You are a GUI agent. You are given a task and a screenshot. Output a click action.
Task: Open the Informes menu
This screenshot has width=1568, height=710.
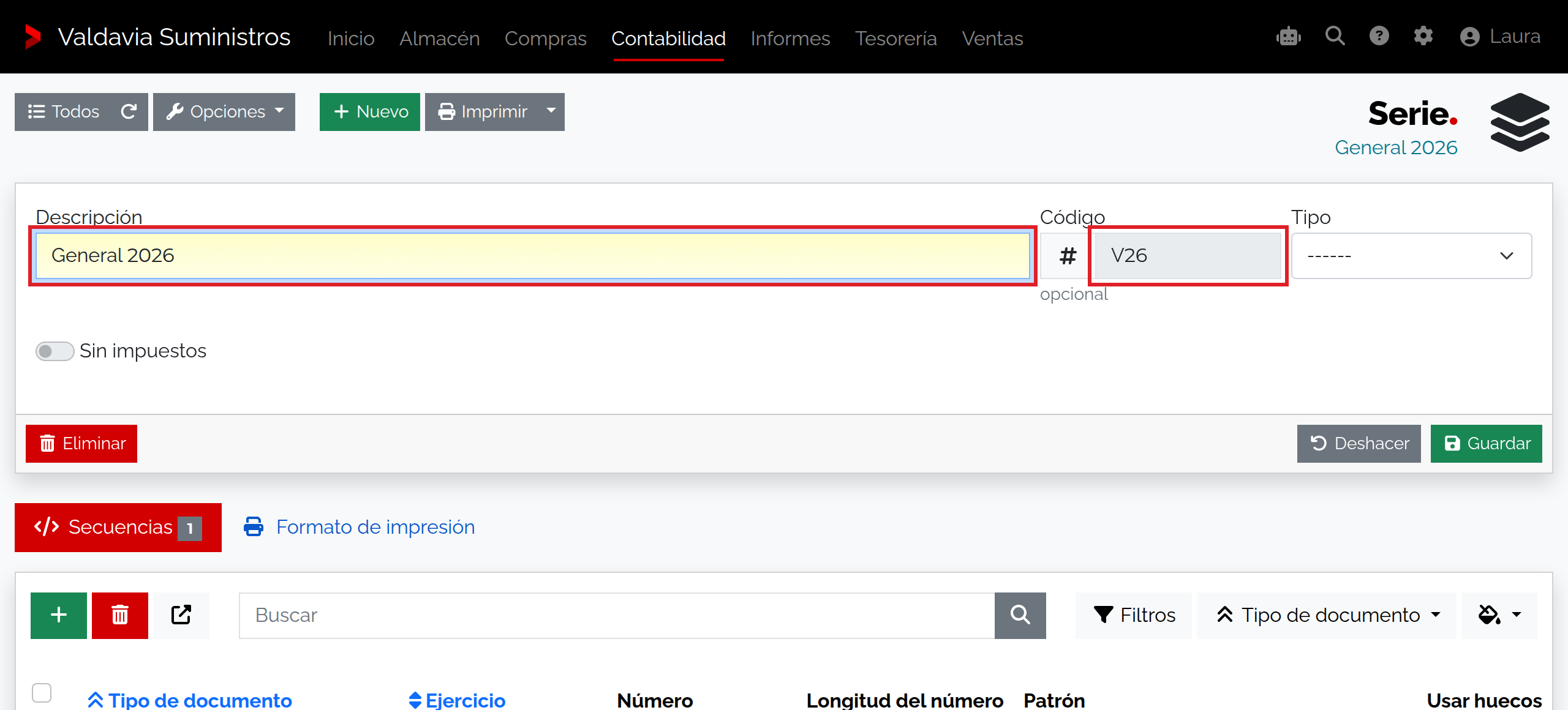791,38
